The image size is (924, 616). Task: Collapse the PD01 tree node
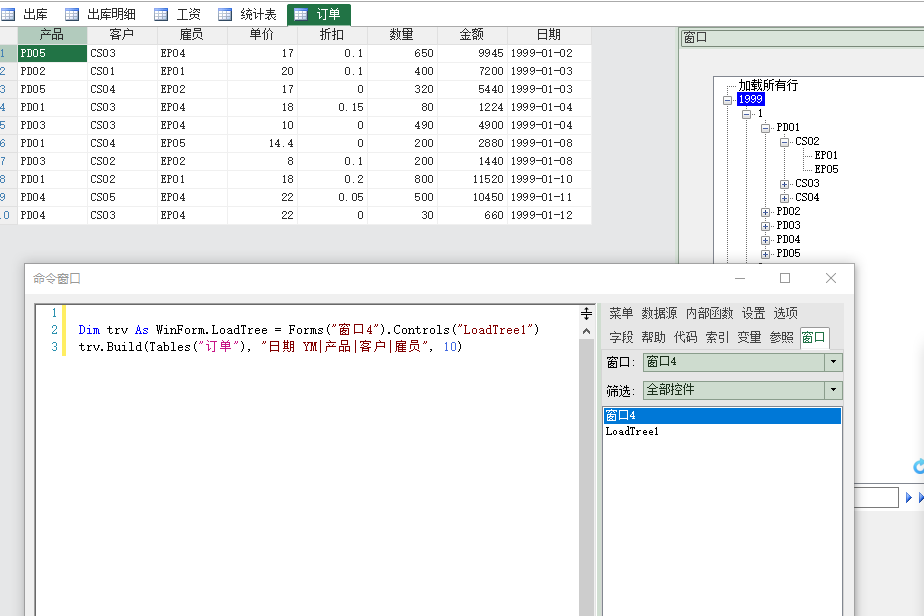click(765, 128)
